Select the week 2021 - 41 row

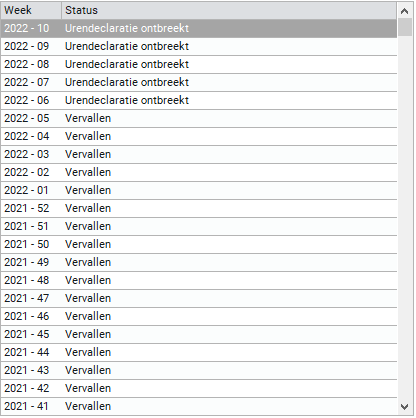(x=199, y=406)
